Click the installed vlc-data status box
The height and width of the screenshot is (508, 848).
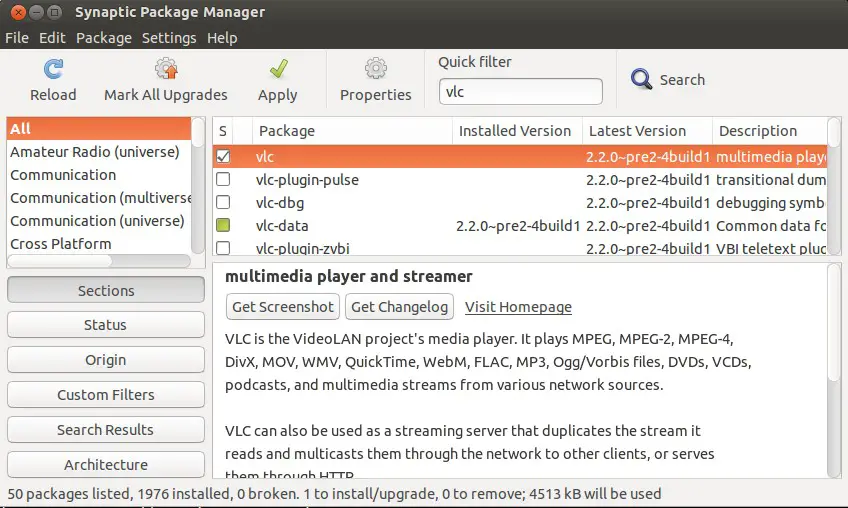click(x=223, y=225)
